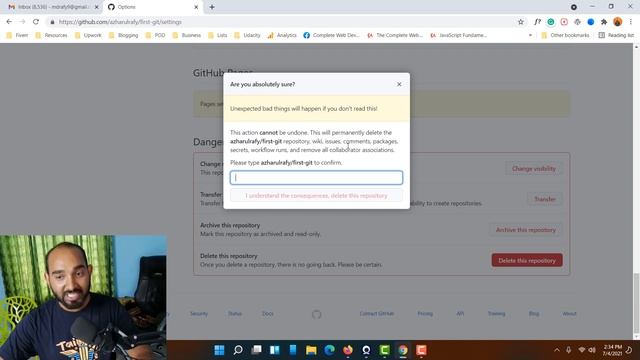The image size is (640, 360).
Task: Open the Reading list
Action: pyautogui.click(x=616, y=36)
